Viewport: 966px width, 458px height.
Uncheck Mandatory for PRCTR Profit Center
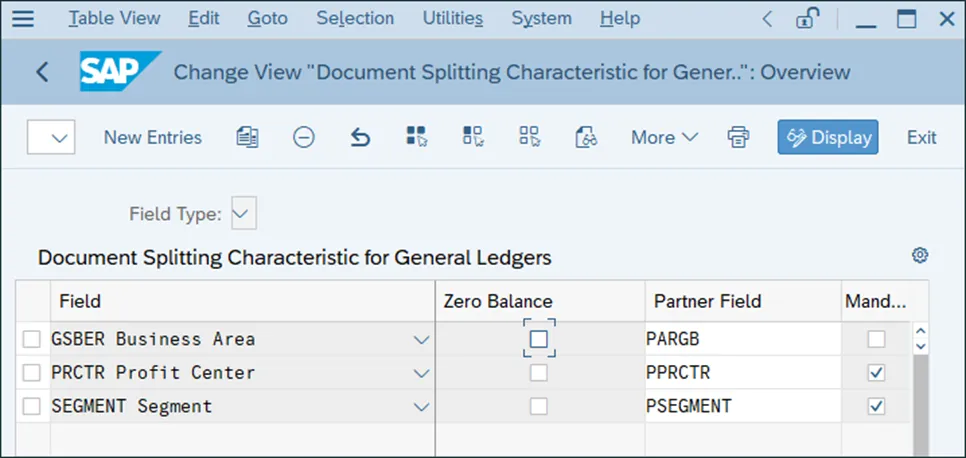click(x=877, y=372)
